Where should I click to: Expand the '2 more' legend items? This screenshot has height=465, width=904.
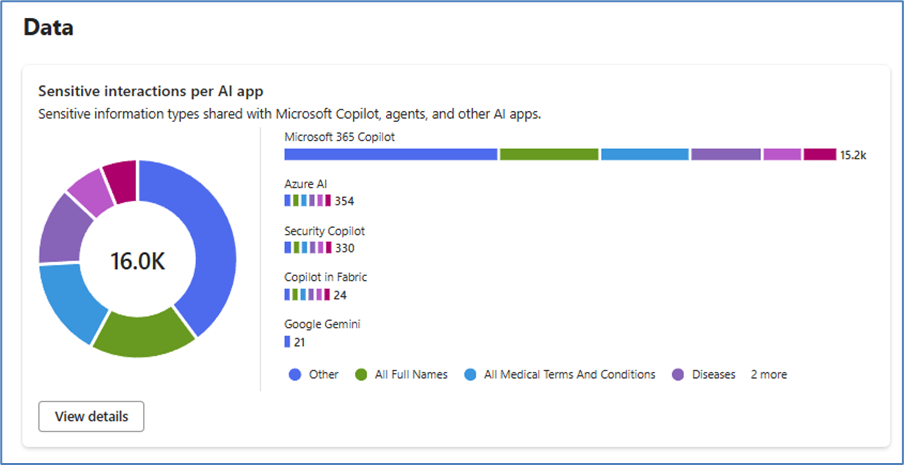[x=768, y=374]
